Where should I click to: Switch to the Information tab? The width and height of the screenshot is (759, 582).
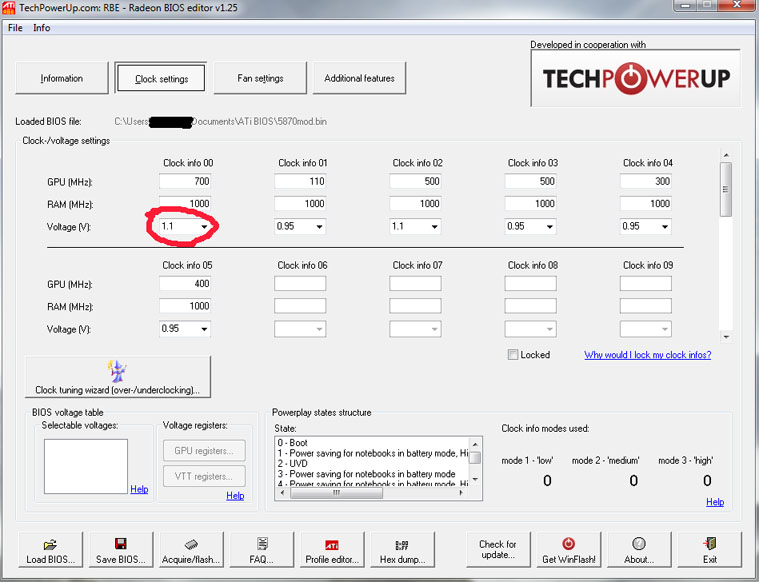[61, 78]
